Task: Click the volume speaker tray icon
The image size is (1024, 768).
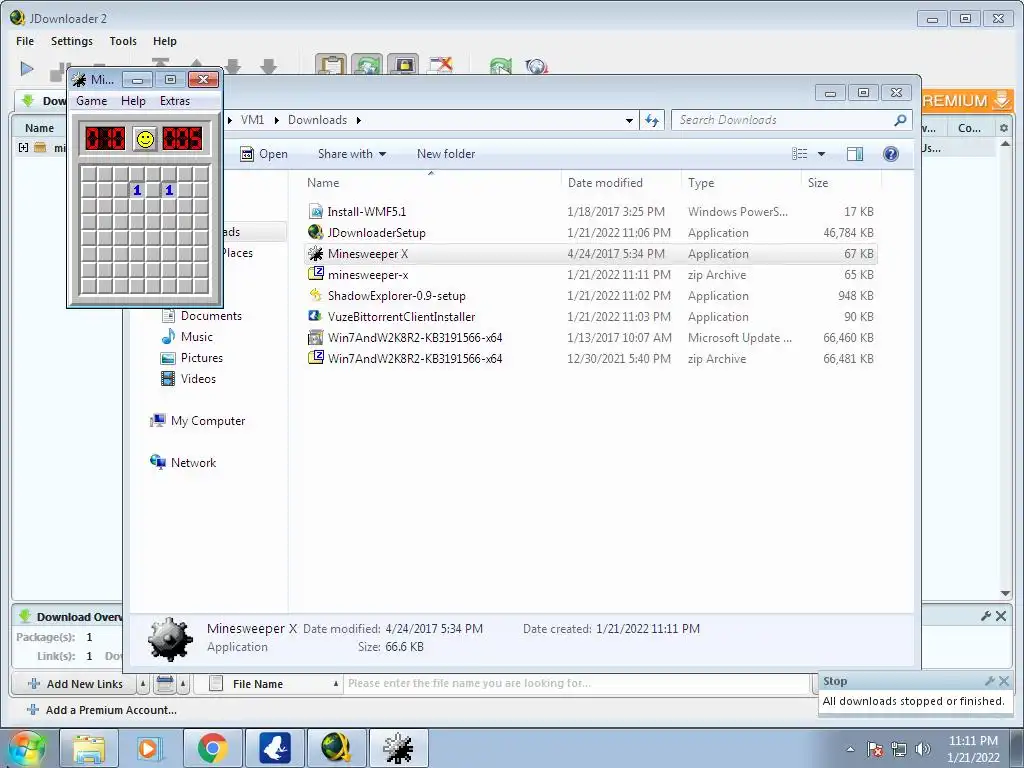Action: (x=923, y=749)
